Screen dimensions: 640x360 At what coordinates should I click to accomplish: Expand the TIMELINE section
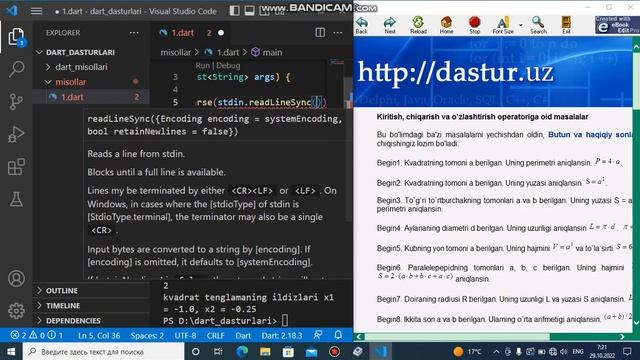(x=62, y=306)
